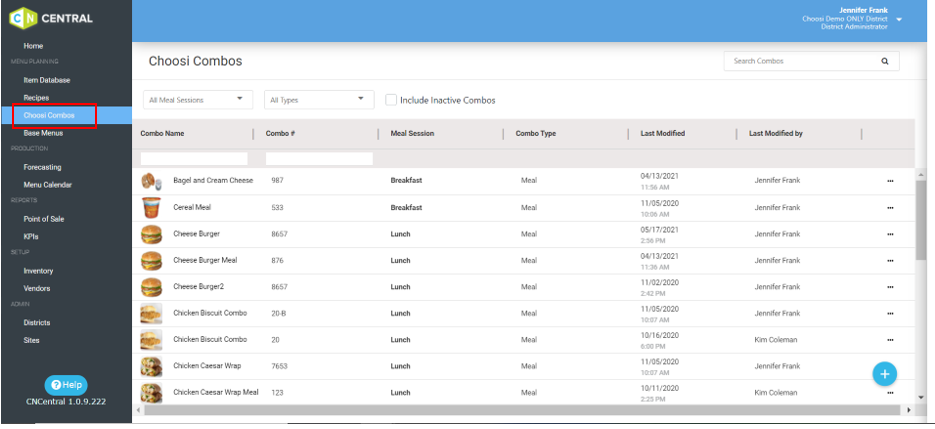The image size is (935, 429).
Task: Open Point of Sale reports
Action: [x=44, y=219]
